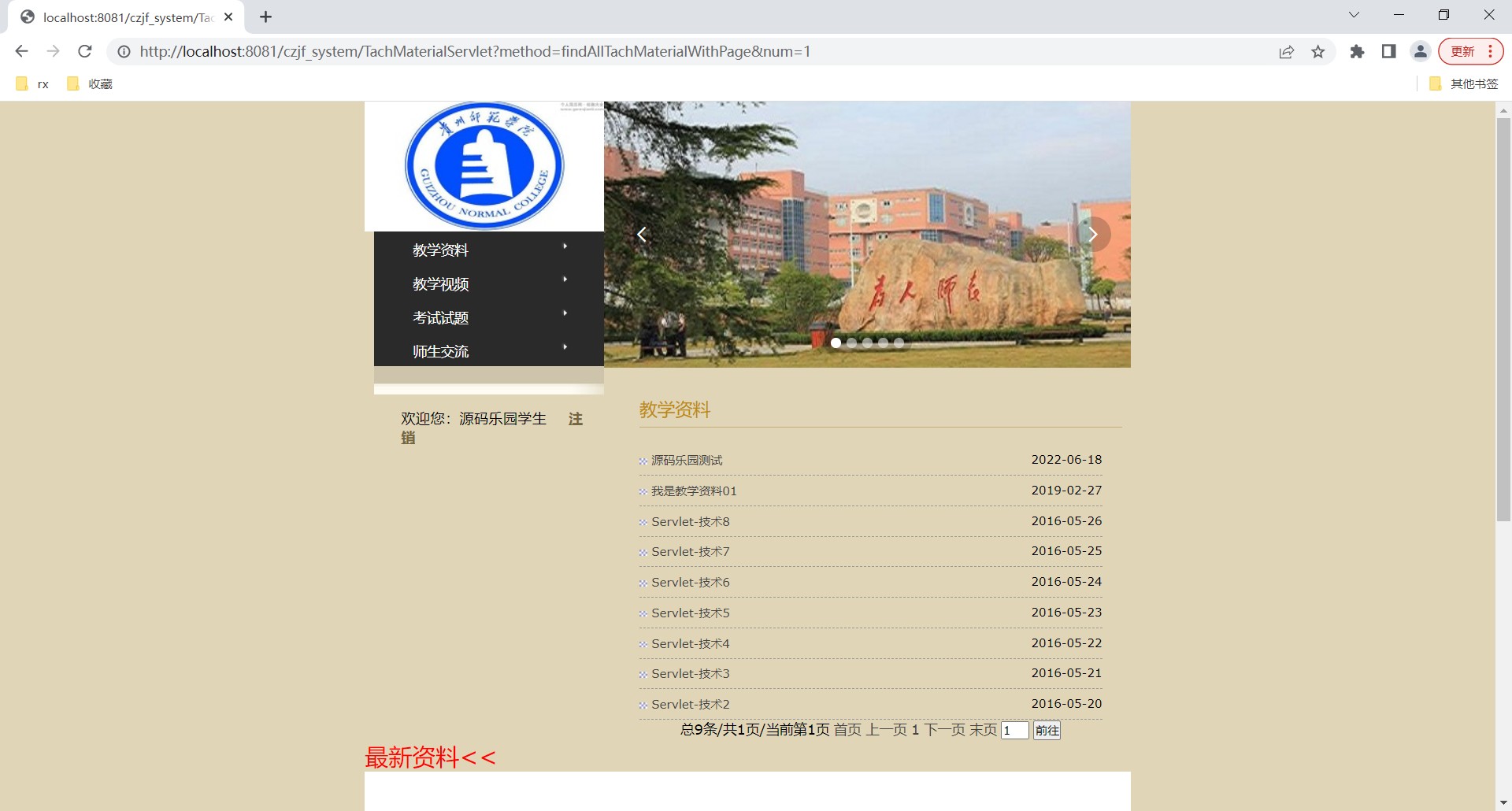Open the 考试试题 menu item
Image resolution: width=1512 pixels, height=811 pixels.
click(x=441, y=318)
